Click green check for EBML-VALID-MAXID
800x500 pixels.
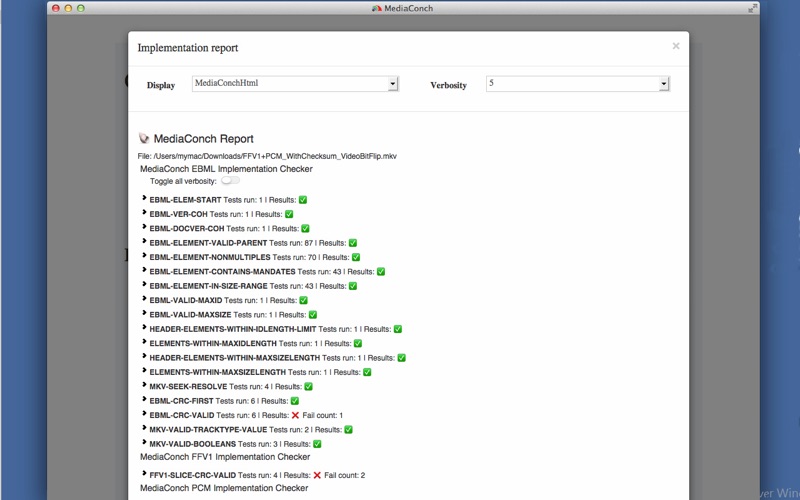tap(303, 300)
